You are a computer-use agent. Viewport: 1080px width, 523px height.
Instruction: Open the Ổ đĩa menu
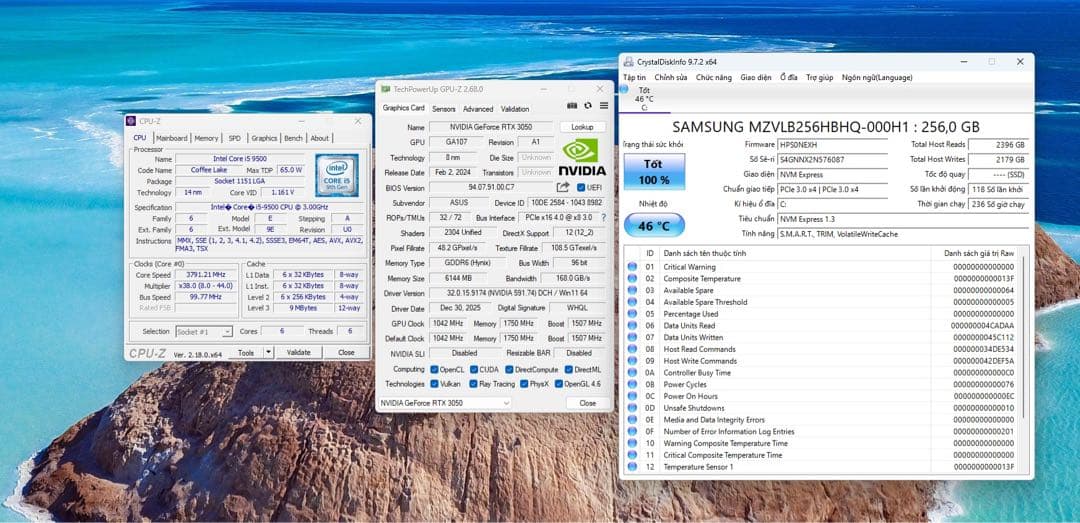pyautogui.click(x=789, y=77)
